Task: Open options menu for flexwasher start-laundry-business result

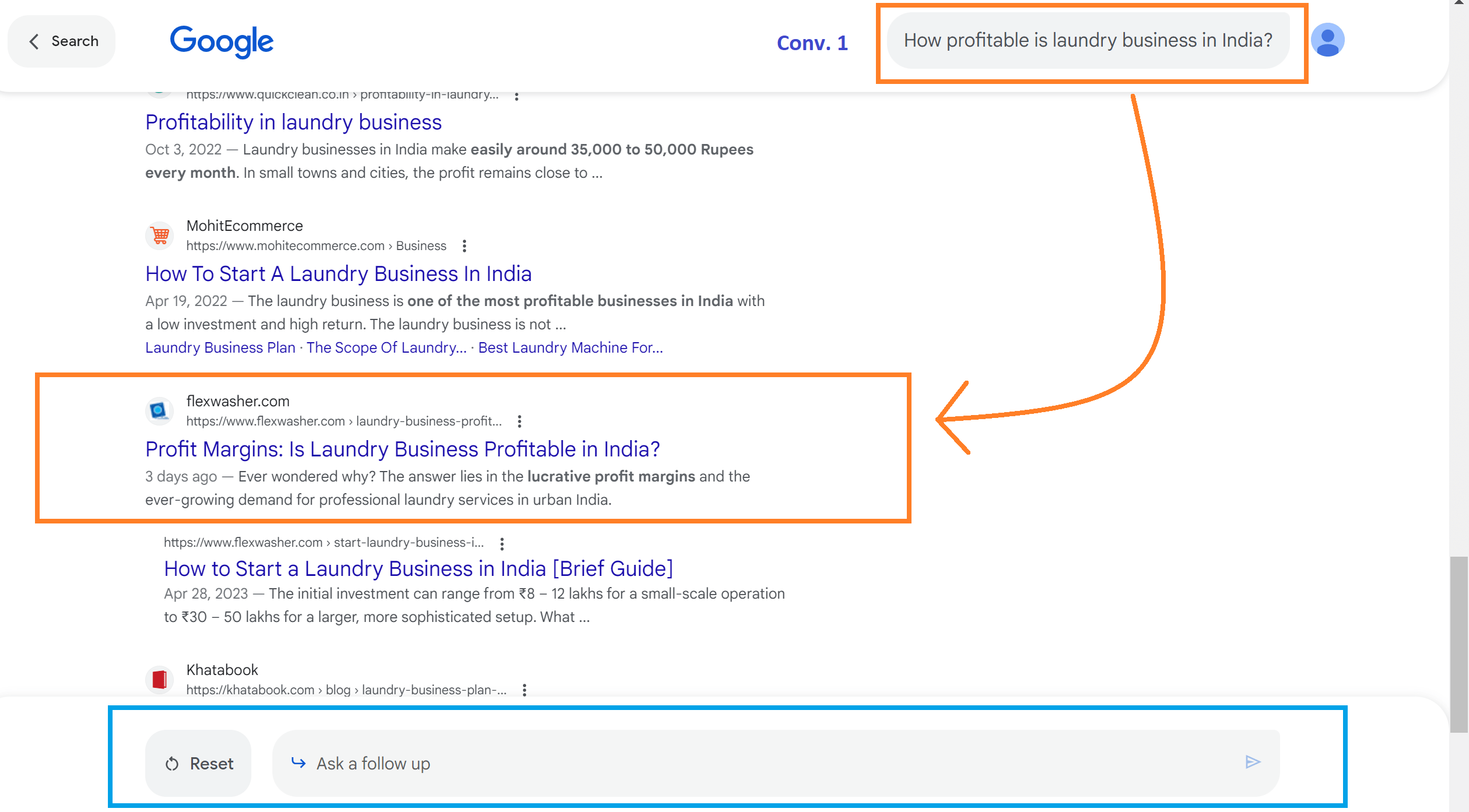Action: tap(502, 543)
